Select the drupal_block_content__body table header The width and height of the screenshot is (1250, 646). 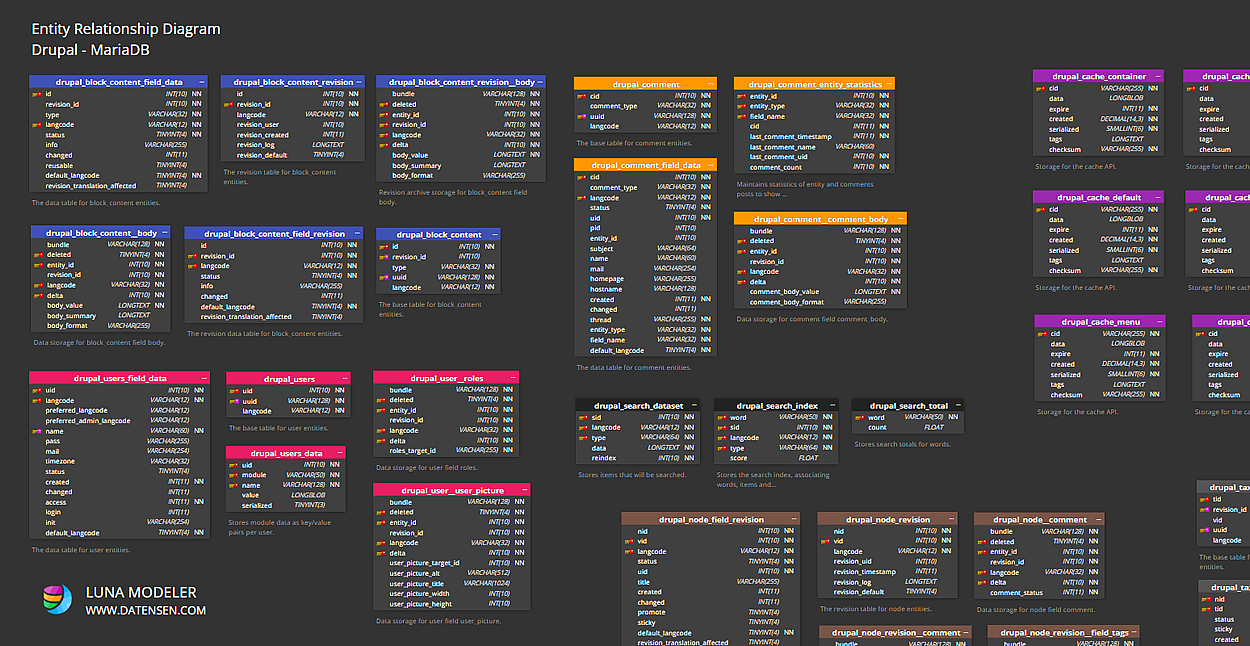pos(100,233)
